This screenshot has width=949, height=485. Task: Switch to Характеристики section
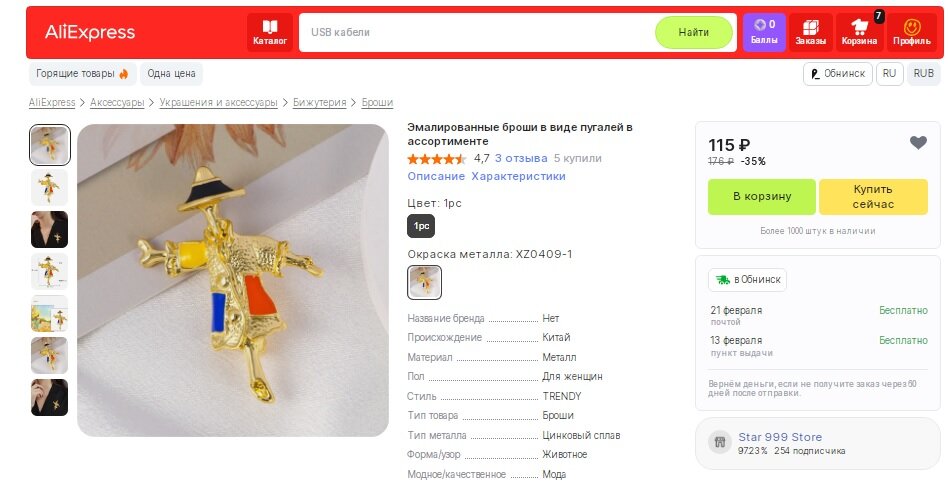pyautogui.click(x=518, y=176)
